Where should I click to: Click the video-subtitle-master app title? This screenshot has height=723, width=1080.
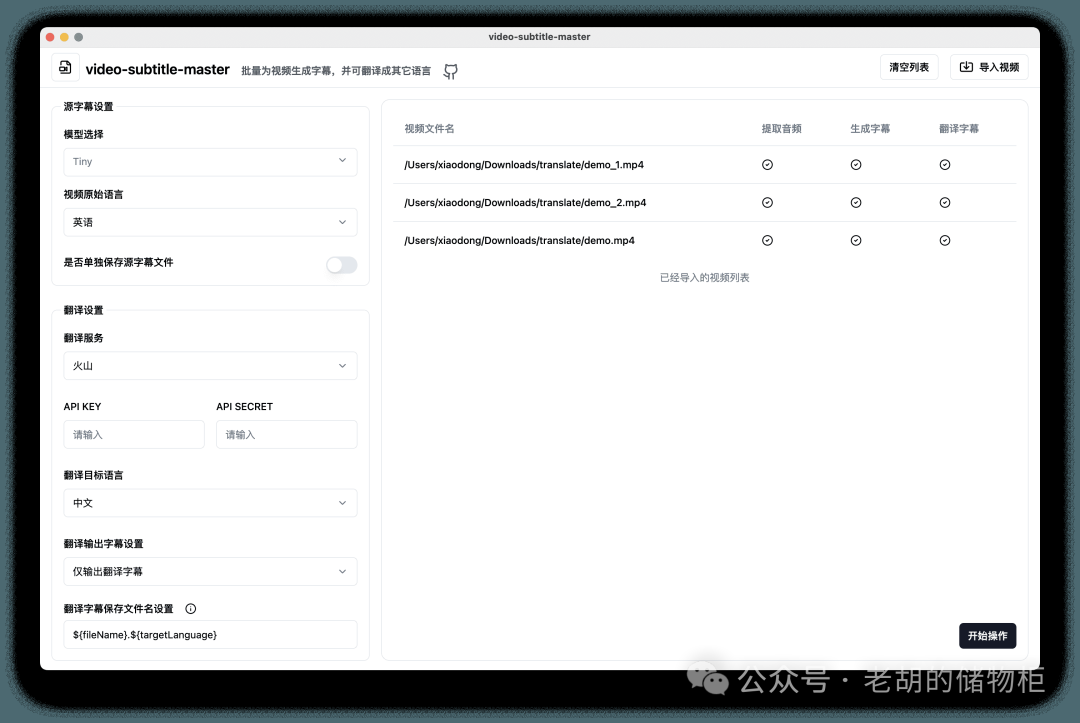coord(158,70)
